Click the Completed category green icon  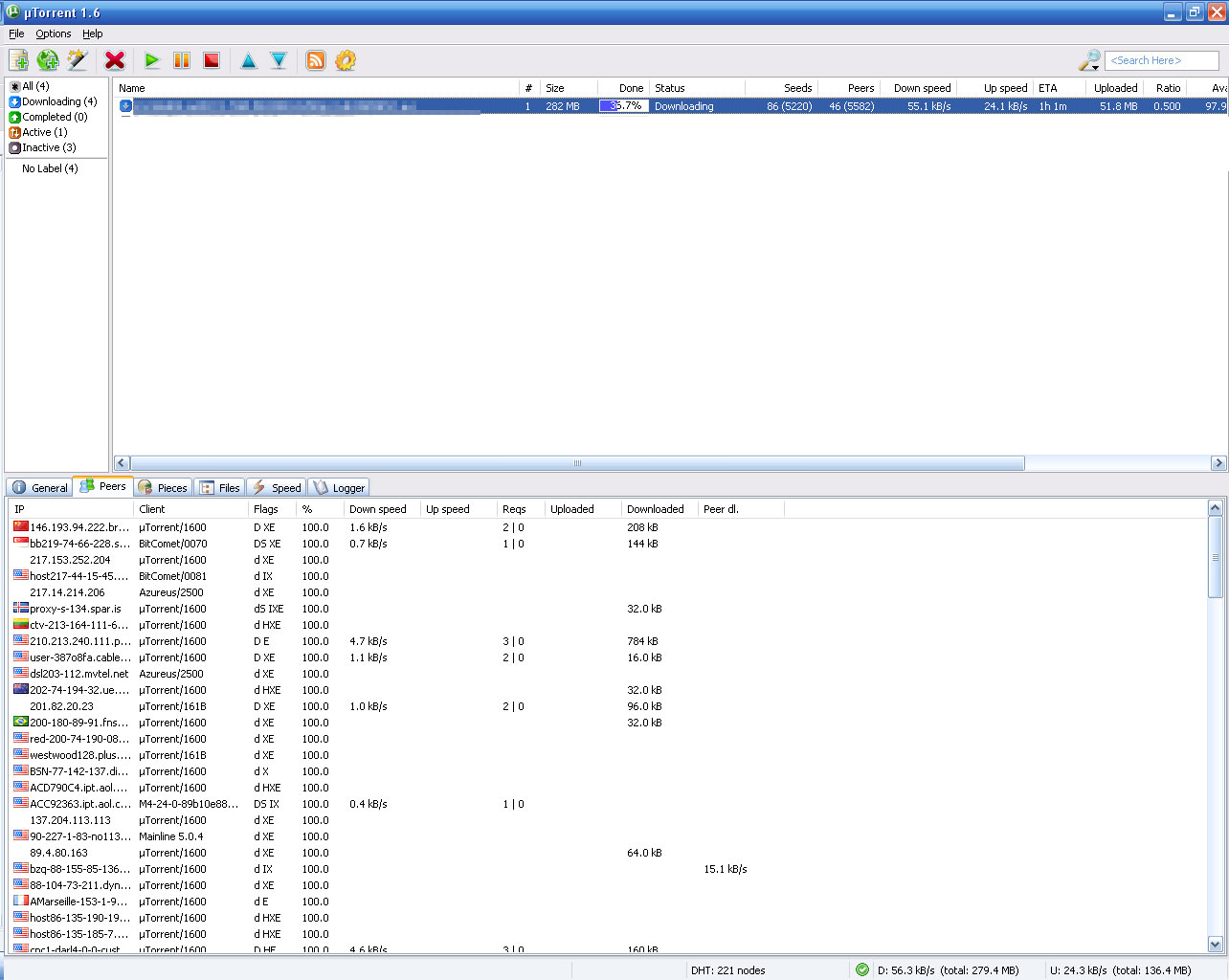(15, 117)
